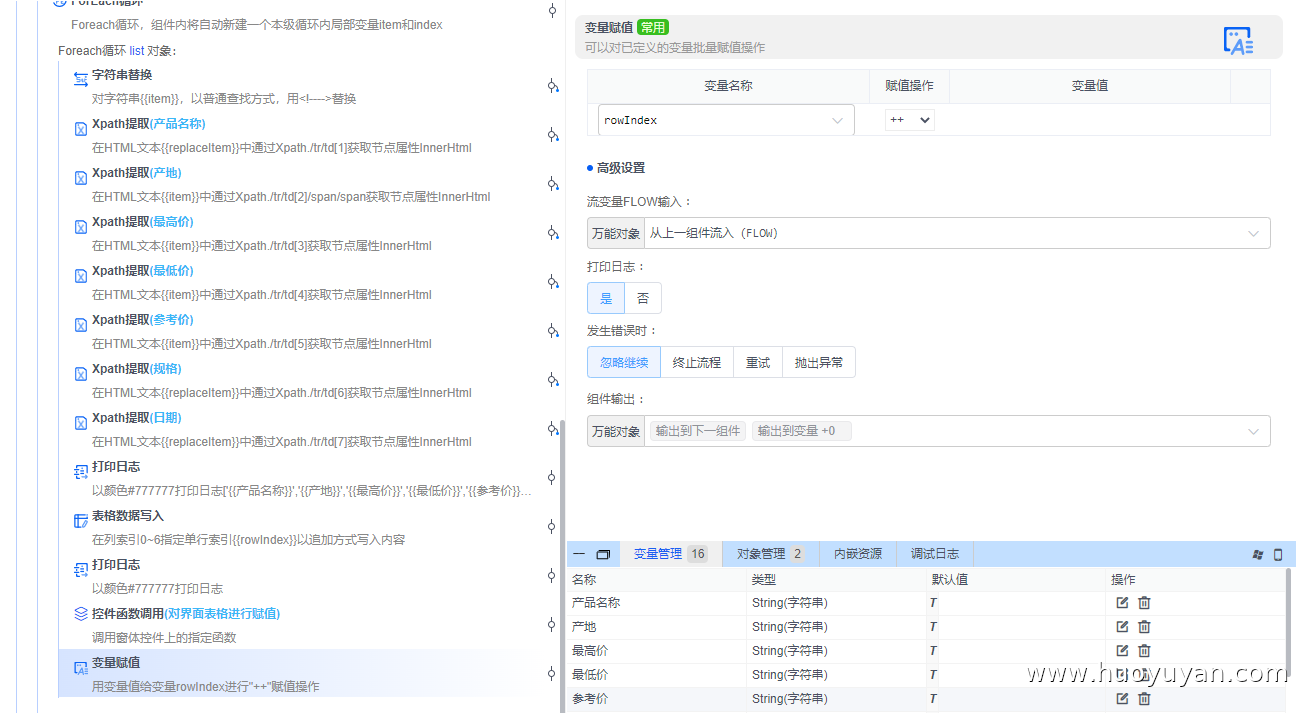The image size is (1299, 713).
Task: Click the flow connector node beside 字符串替换
Action: point(552,86)
